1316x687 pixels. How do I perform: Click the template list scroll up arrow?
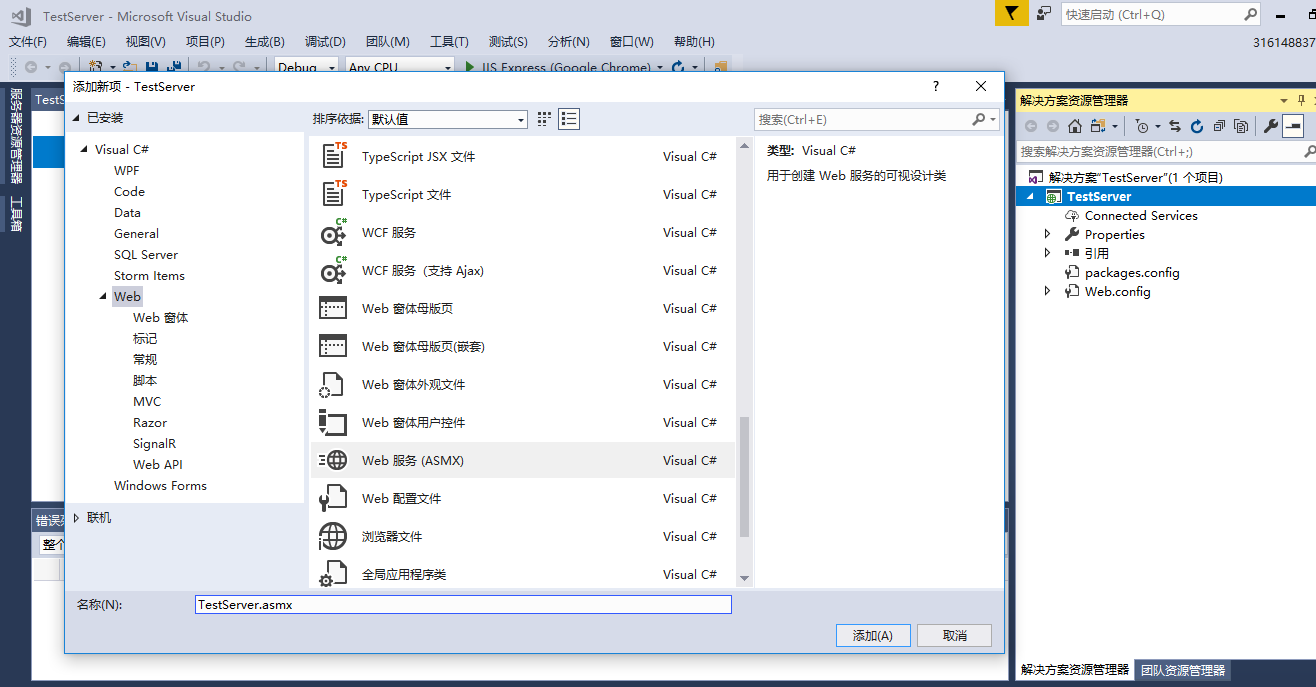(744, 146)
